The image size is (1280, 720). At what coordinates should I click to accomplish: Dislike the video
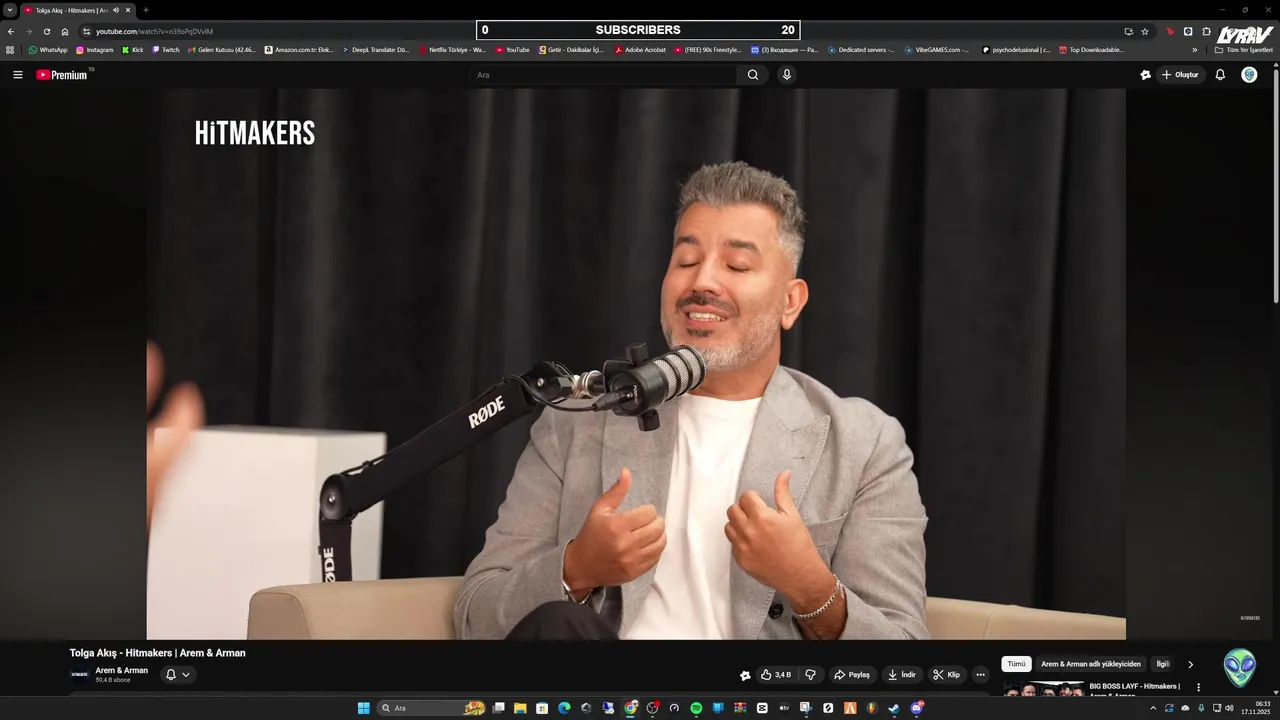click(811, 675)
